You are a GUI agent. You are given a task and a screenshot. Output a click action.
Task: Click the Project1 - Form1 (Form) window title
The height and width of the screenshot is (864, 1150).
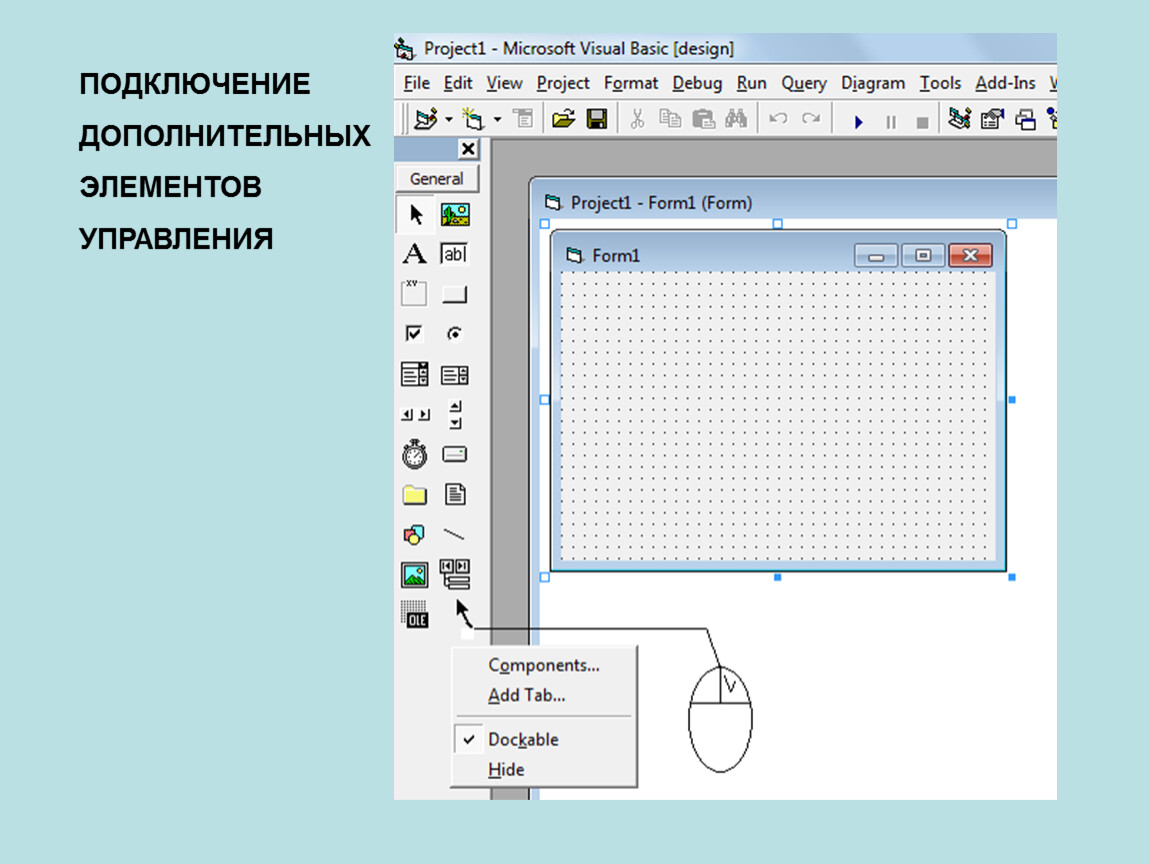662,203
